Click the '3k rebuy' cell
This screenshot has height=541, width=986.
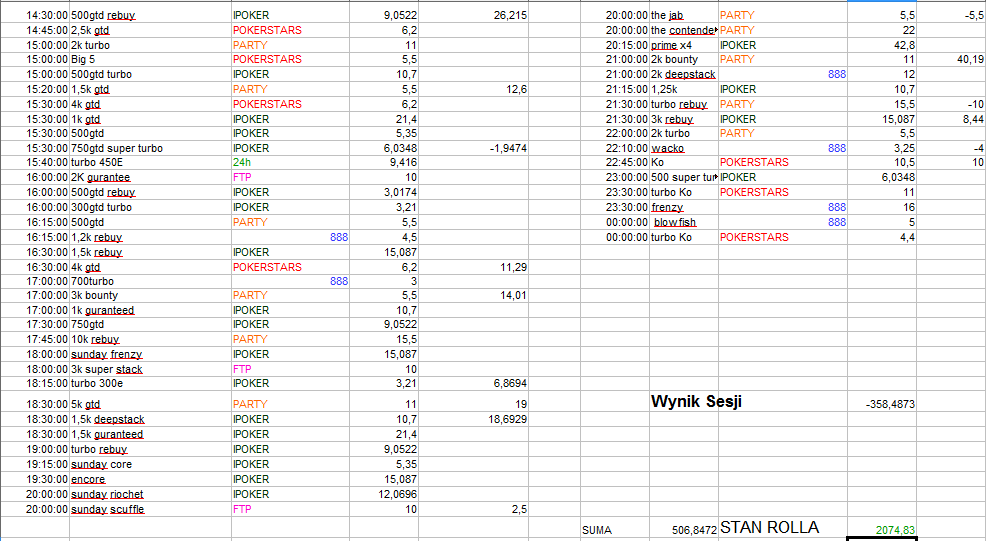coord(684,120)
